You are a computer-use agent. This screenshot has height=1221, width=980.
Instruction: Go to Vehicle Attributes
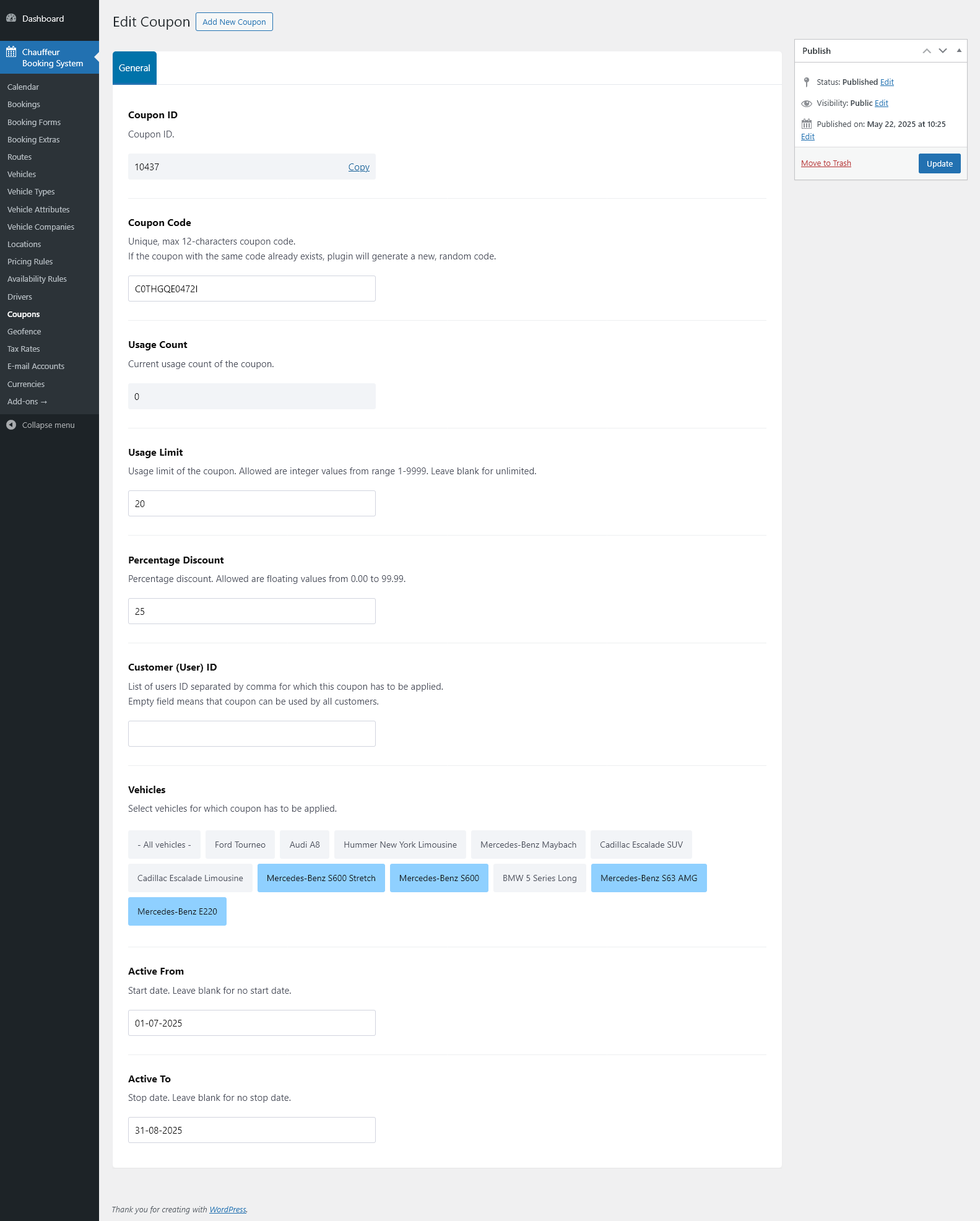pos(38,210)
